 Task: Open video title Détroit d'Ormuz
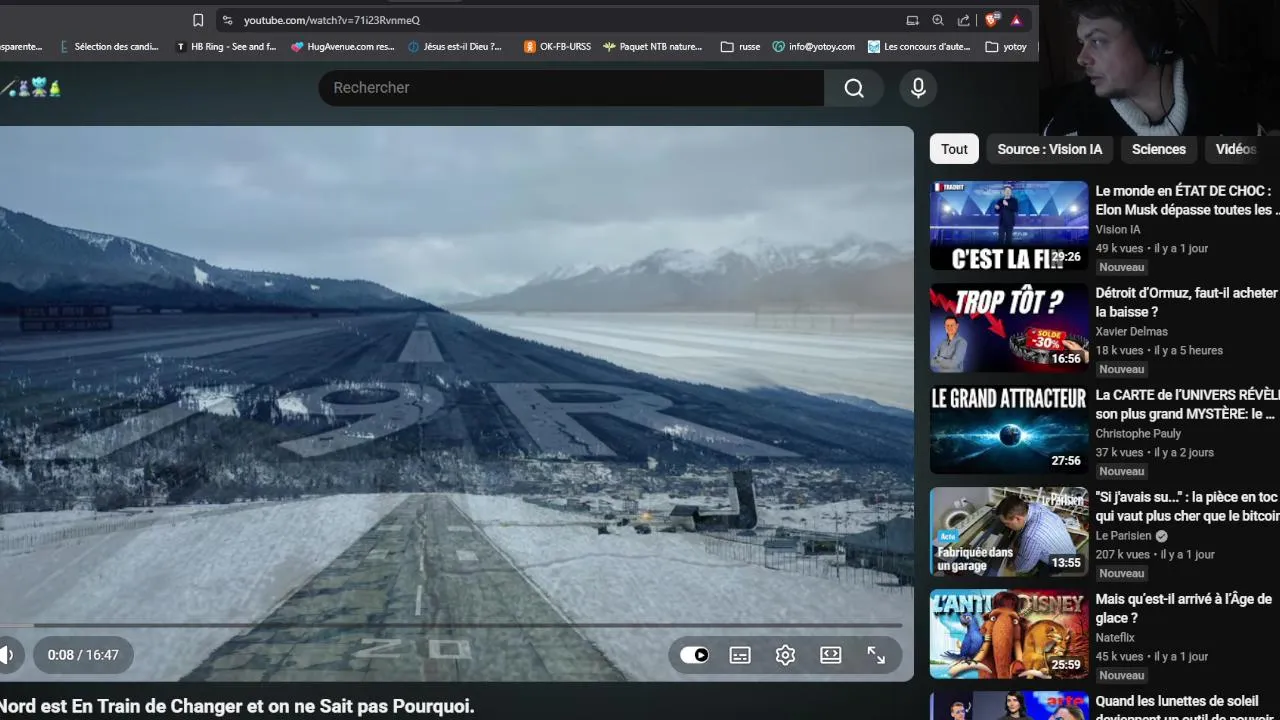[1187, 302]
